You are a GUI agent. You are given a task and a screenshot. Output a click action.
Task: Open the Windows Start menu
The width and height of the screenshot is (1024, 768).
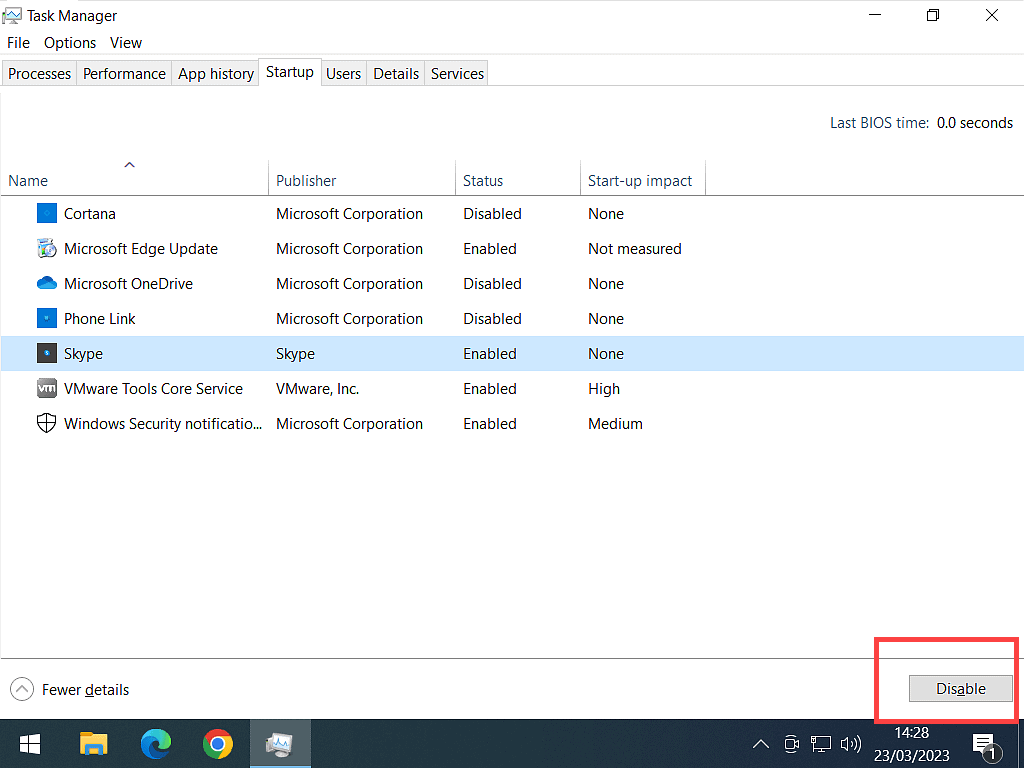30,744
